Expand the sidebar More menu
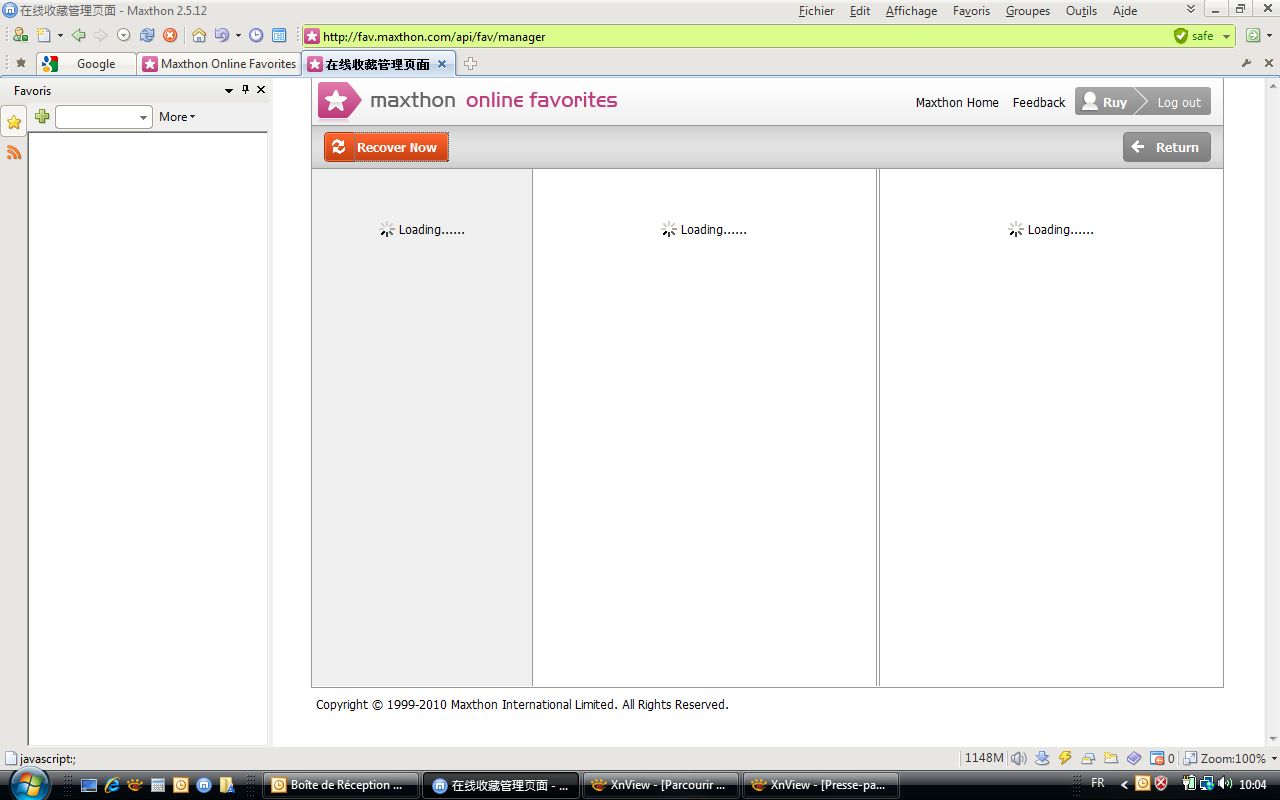This screenshot has width=1280, height=800. 177,117
